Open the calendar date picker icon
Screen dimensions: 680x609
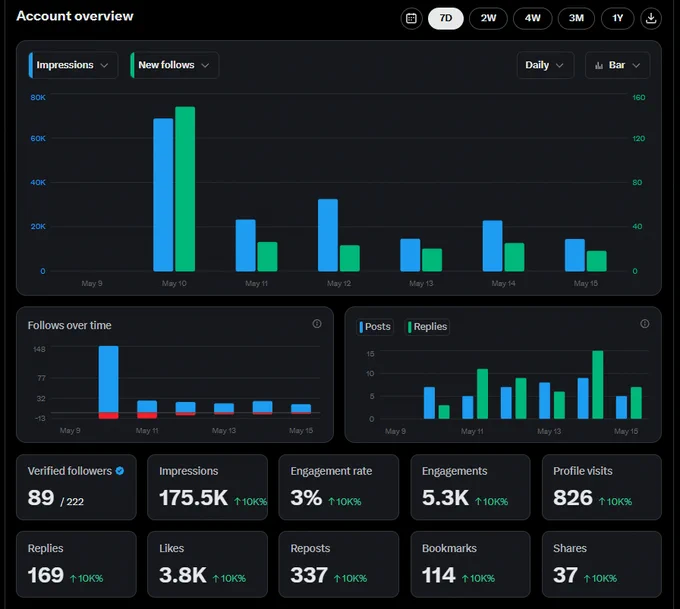point(411,18)
